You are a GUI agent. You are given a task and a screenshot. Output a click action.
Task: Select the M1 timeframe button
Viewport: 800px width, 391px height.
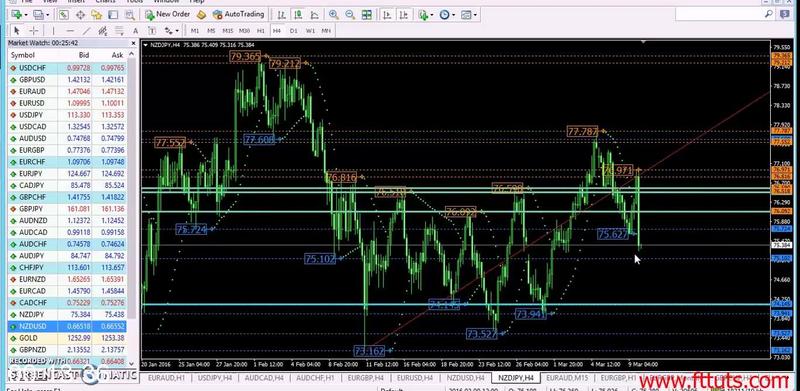coord(195,31)
